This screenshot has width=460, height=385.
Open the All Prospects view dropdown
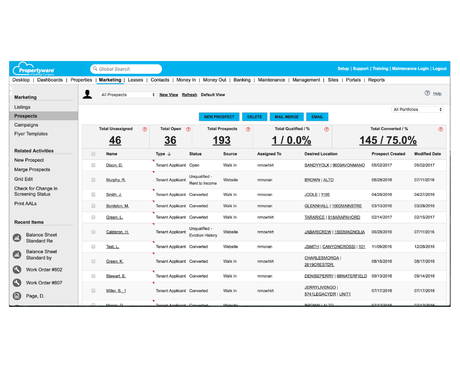128,95
